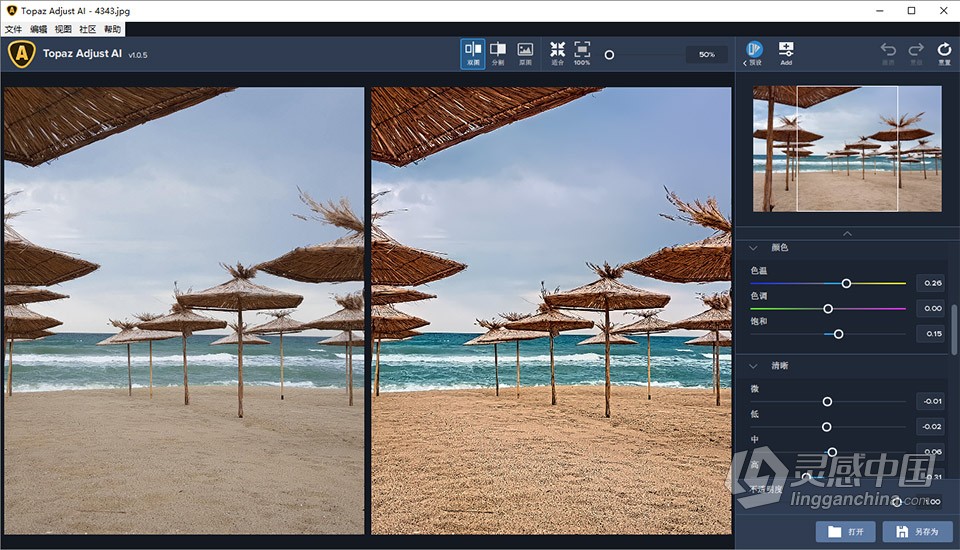Collapse the 清晰 section
This screenshot has height=550, width=960.
point(753,366)
